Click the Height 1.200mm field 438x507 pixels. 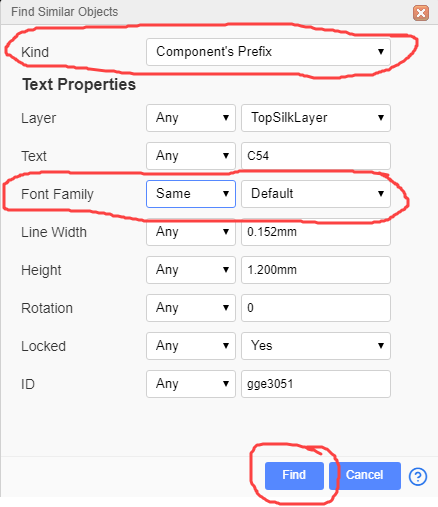[x=316, y=270]
